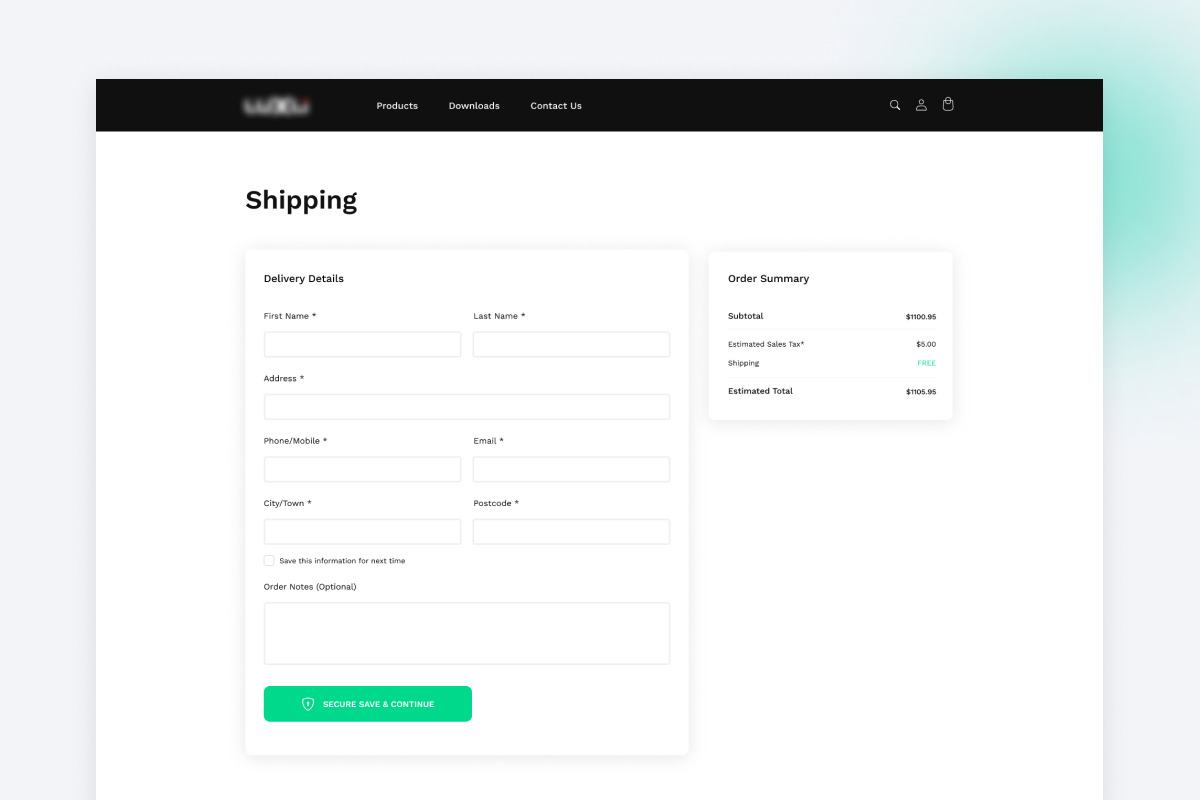Tick Save this information for next time
The image size is (1200, 800).
tap(269, 561)
